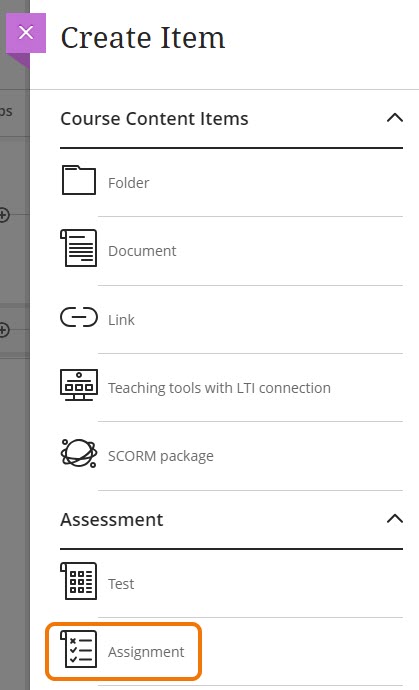The height and width of the screenshot is (690, 419).
Task: Click the Assignment checklist icon
Action: tap(78, 649)
